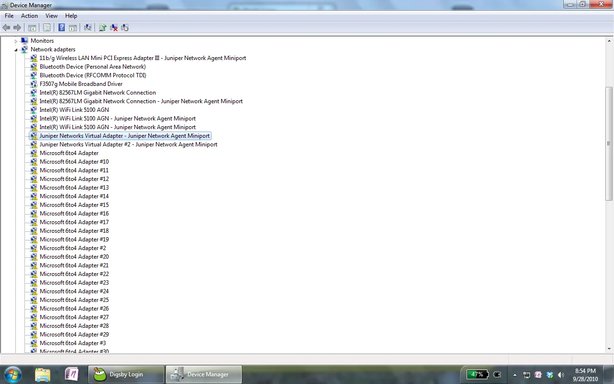Click the adapter icon beside Microsoft 6to4 Adapter #20
This screenshot has width=614, height=384.
pyautogui.click(x=34, y=257)
